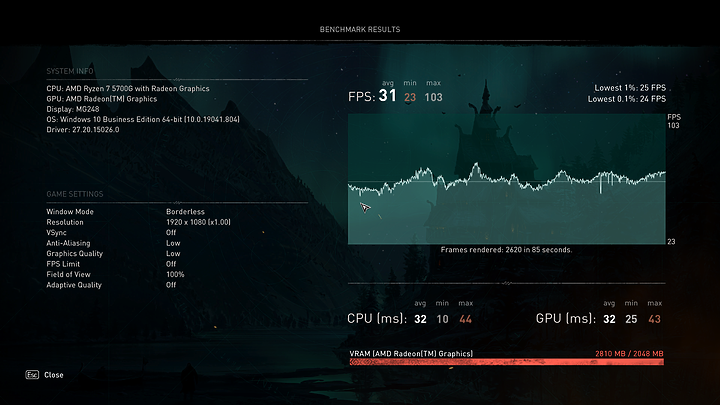Viewport: 720px width, 405px height.
Task: Click the Field of View row label
Action: pos(68,275)
